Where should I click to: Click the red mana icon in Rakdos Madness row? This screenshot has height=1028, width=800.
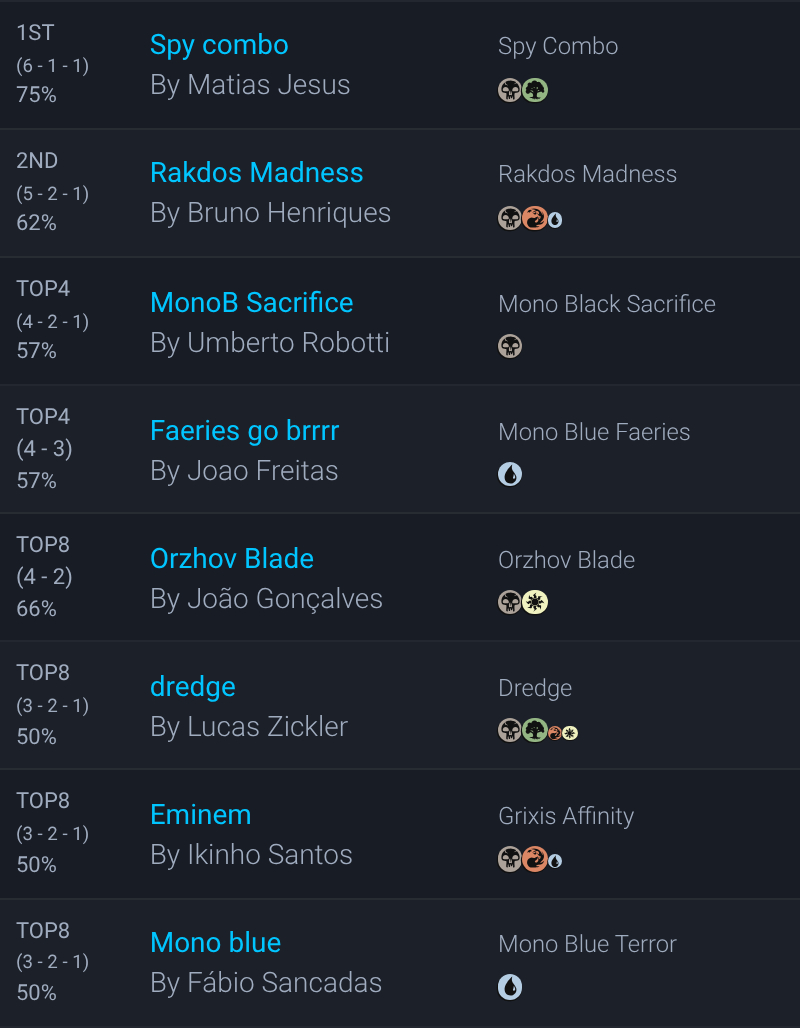[x=535, y=219]
